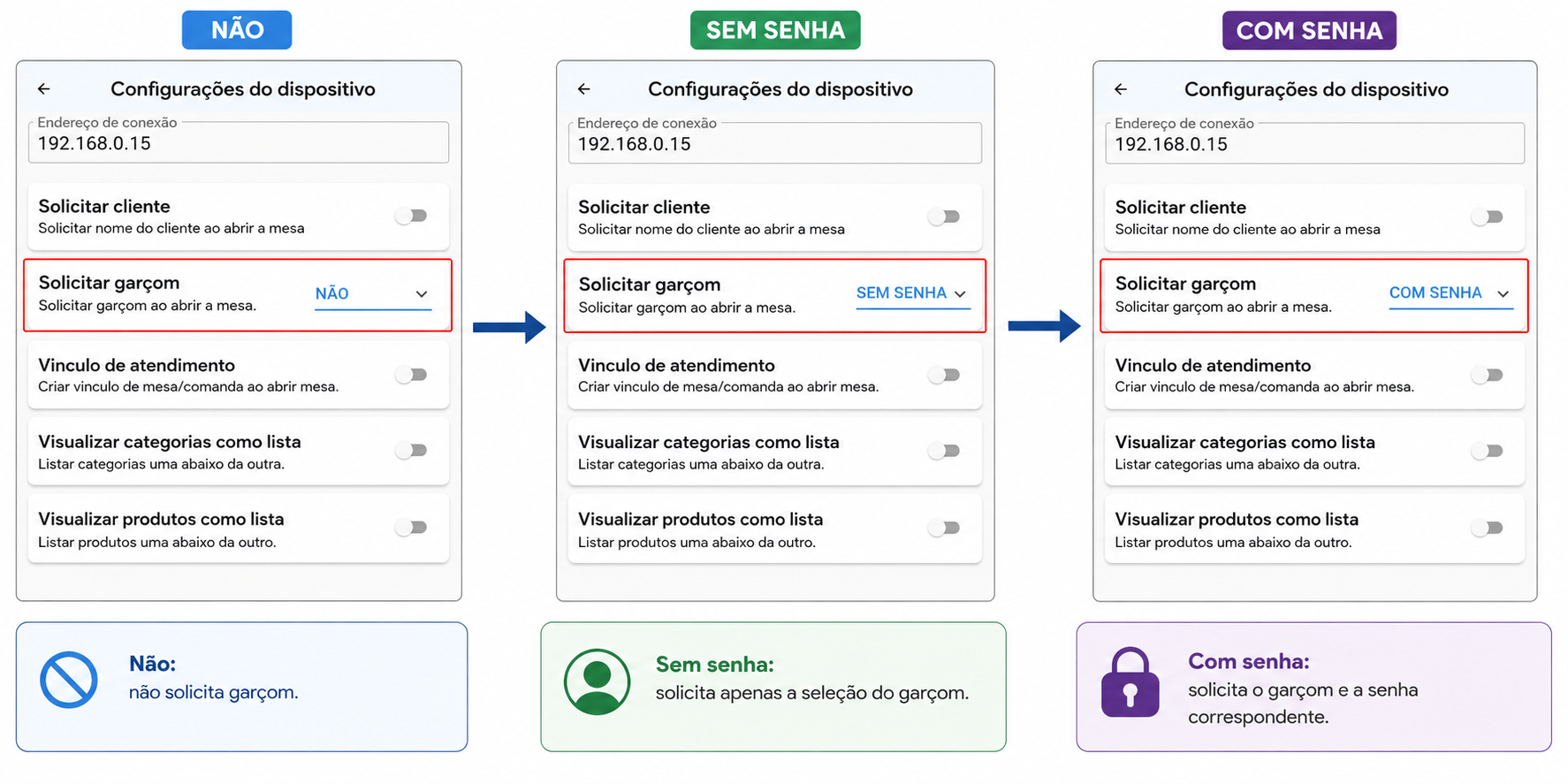Click back arrow in NÃO panel
This screenshot has width=1568, height=784.
(44, 89)
